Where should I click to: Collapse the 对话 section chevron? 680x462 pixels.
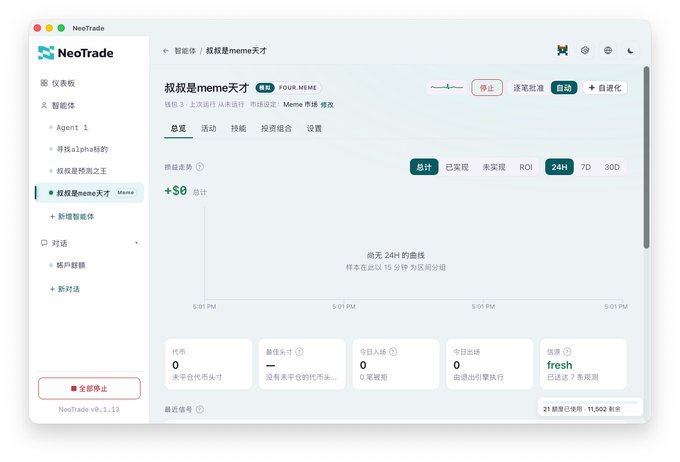point(137,243)
